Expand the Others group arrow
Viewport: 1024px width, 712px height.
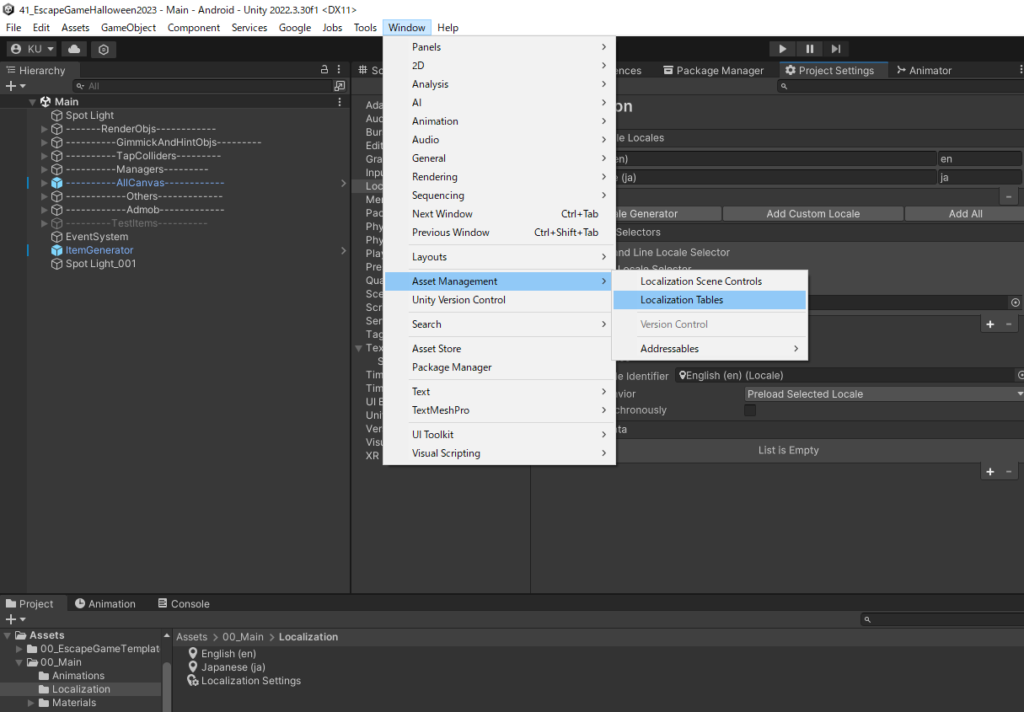pyautogui.click(x=44, y=197)
